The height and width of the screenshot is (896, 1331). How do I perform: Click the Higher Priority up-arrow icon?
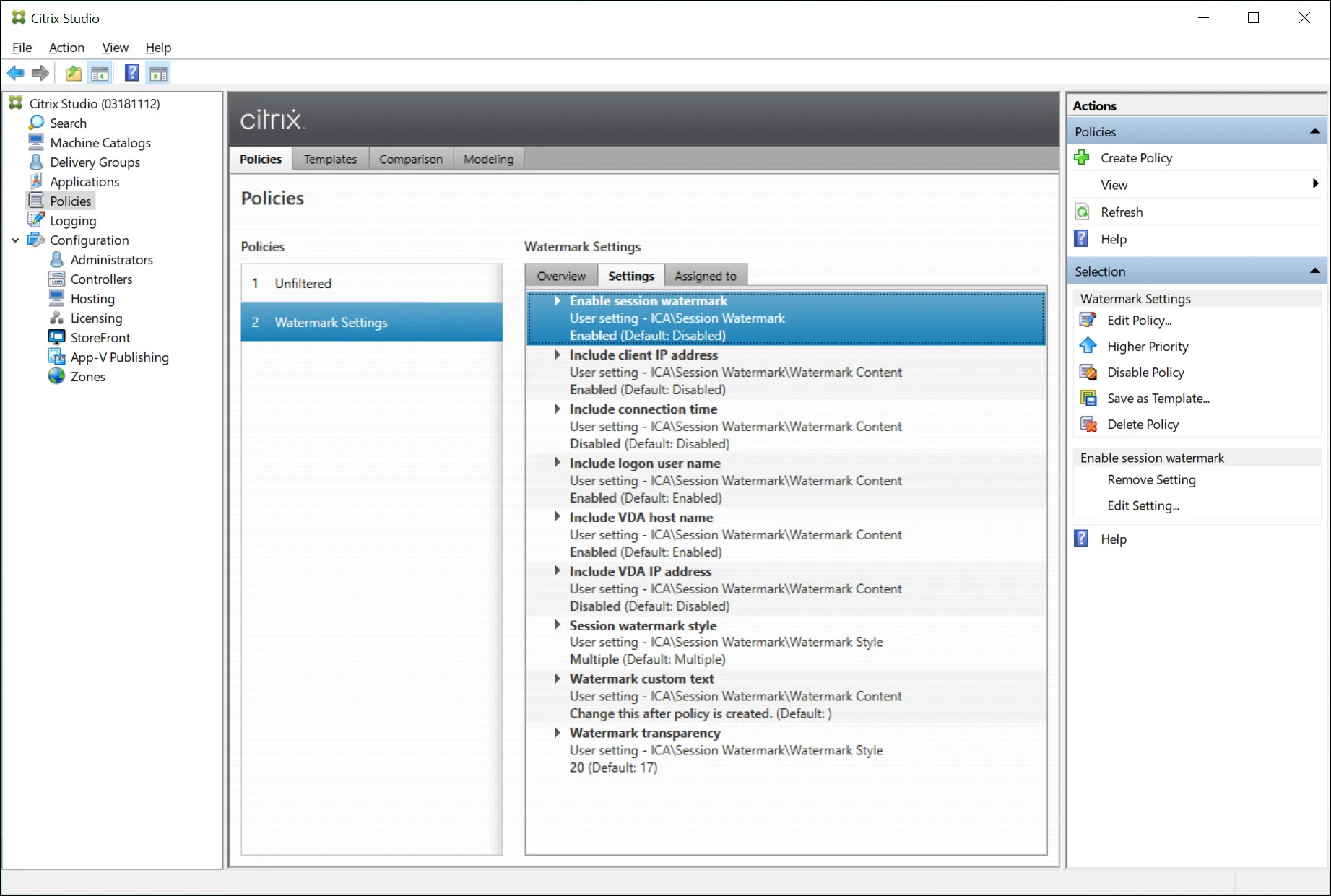click(1088, 346)
